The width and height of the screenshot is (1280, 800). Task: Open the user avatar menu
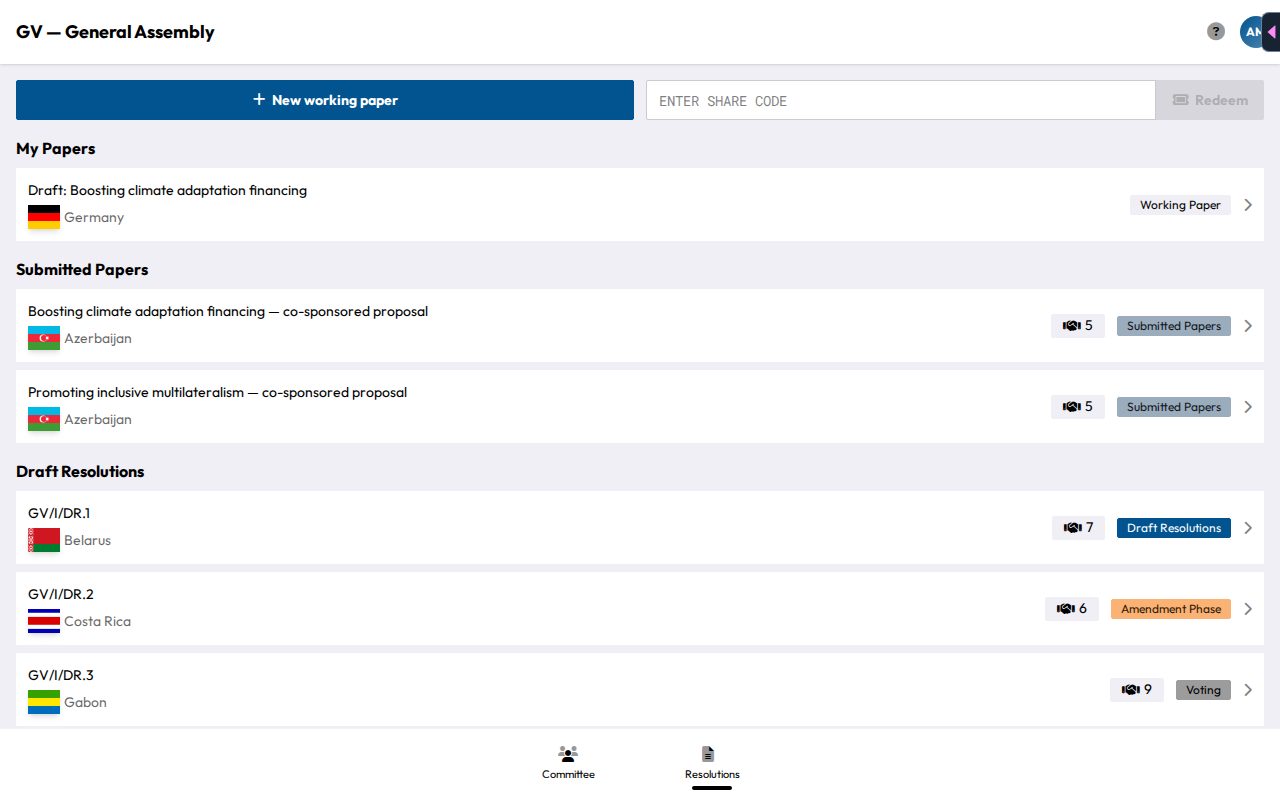pyautogui.click(x=1252, y=32)
